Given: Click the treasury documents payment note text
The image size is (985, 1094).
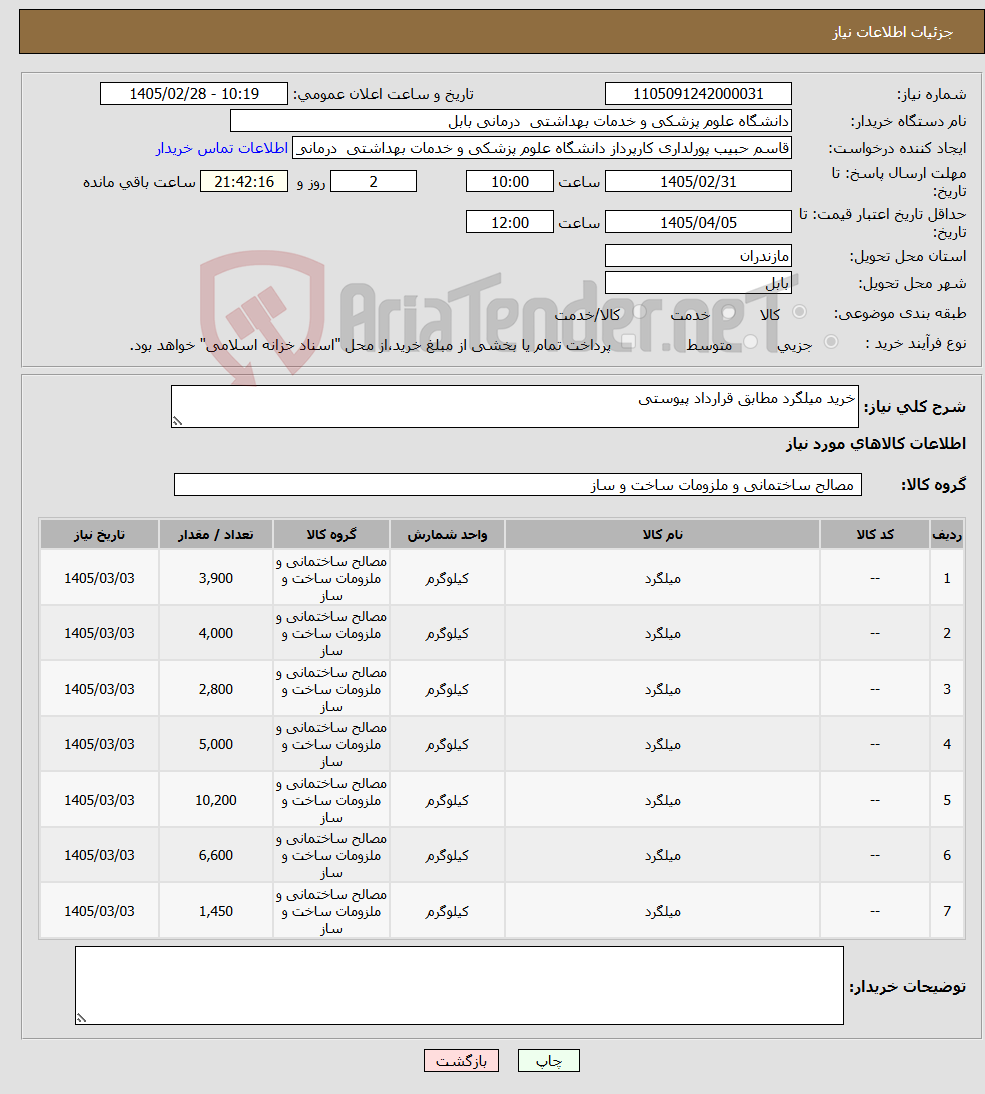Looking at the screenshot, I should [370, 345].
